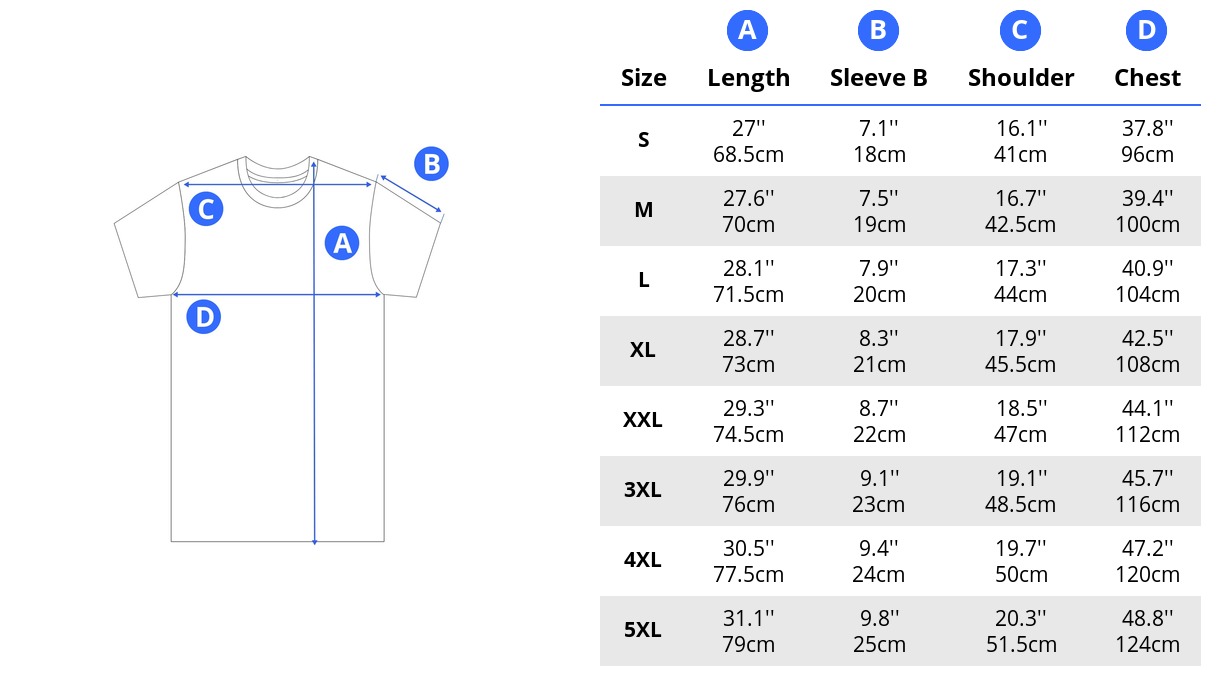Click the blue D badge above Chest
Image resolution: width=1221 pixels, height=700 pixels.
(1146, 31)
